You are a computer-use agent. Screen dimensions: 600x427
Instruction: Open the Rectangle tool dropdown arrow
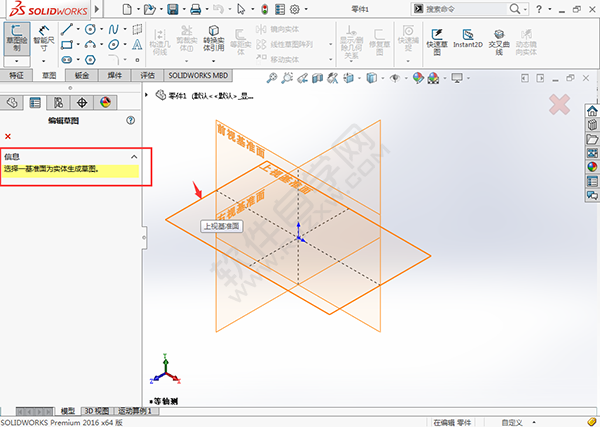pos(78,45)
